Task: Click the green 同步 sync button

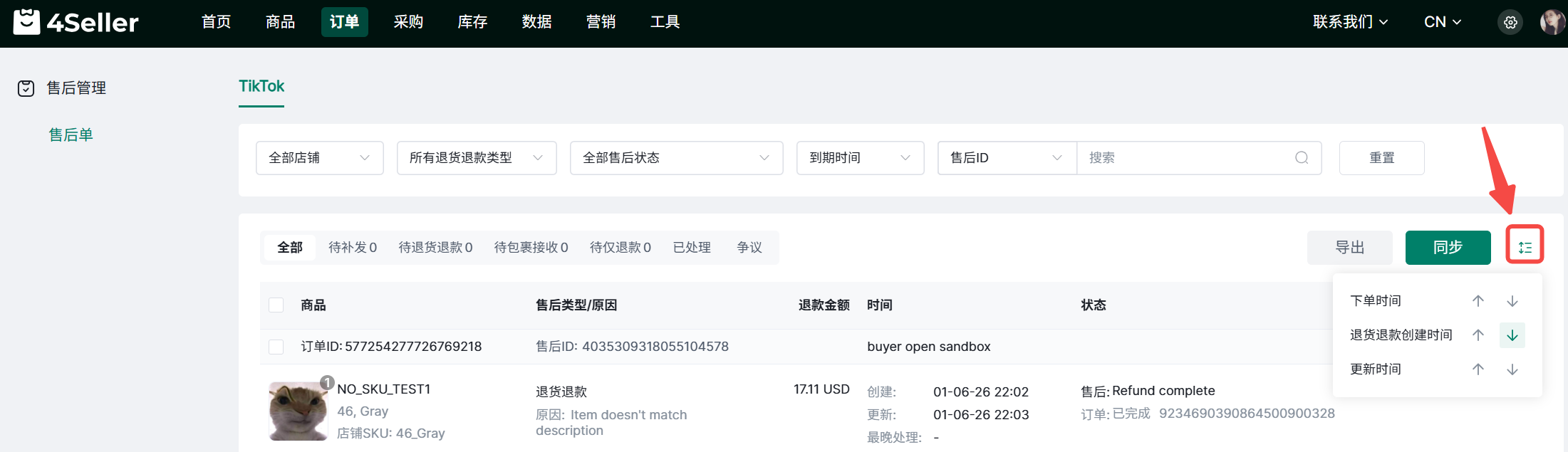Action: tap(1447, 248)
